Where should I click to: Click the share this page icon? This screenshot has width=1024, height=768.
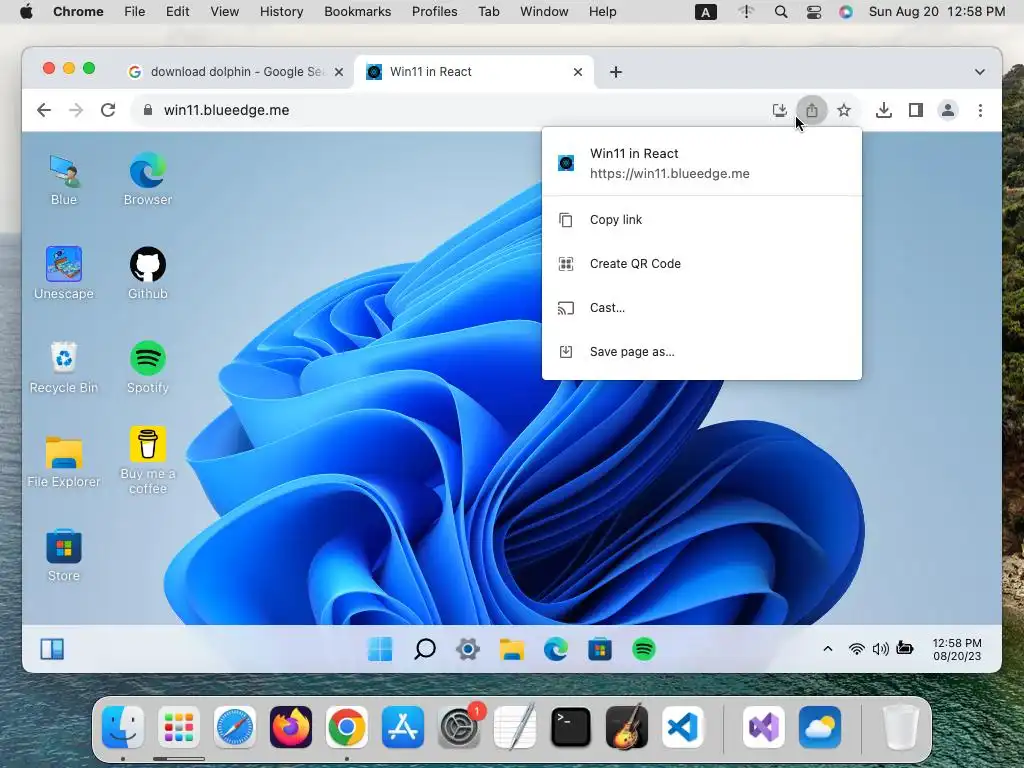tap(812, 110)
